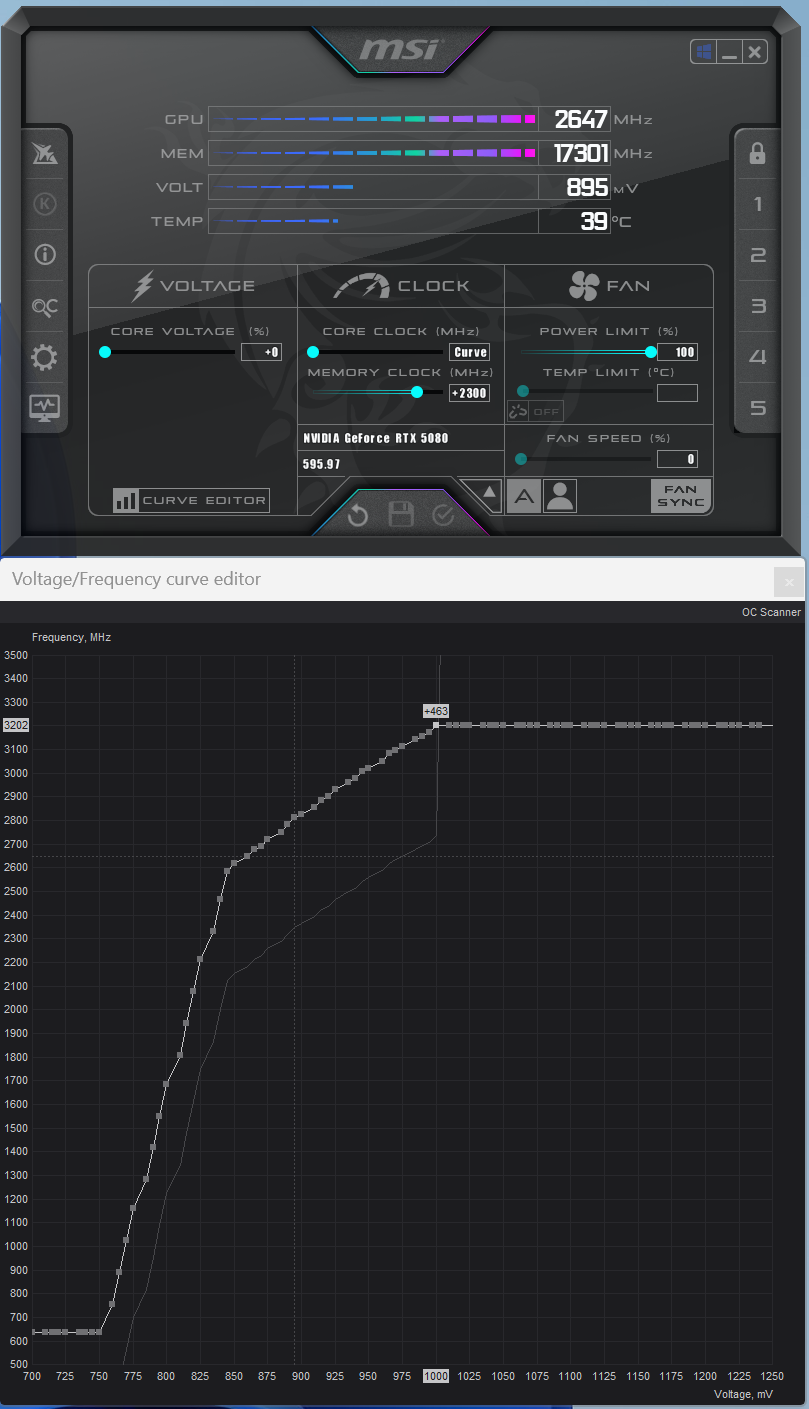Screen dimensions: 809x1409
Task: Click the information icon in left sidebar
Action: pos(45,254)
